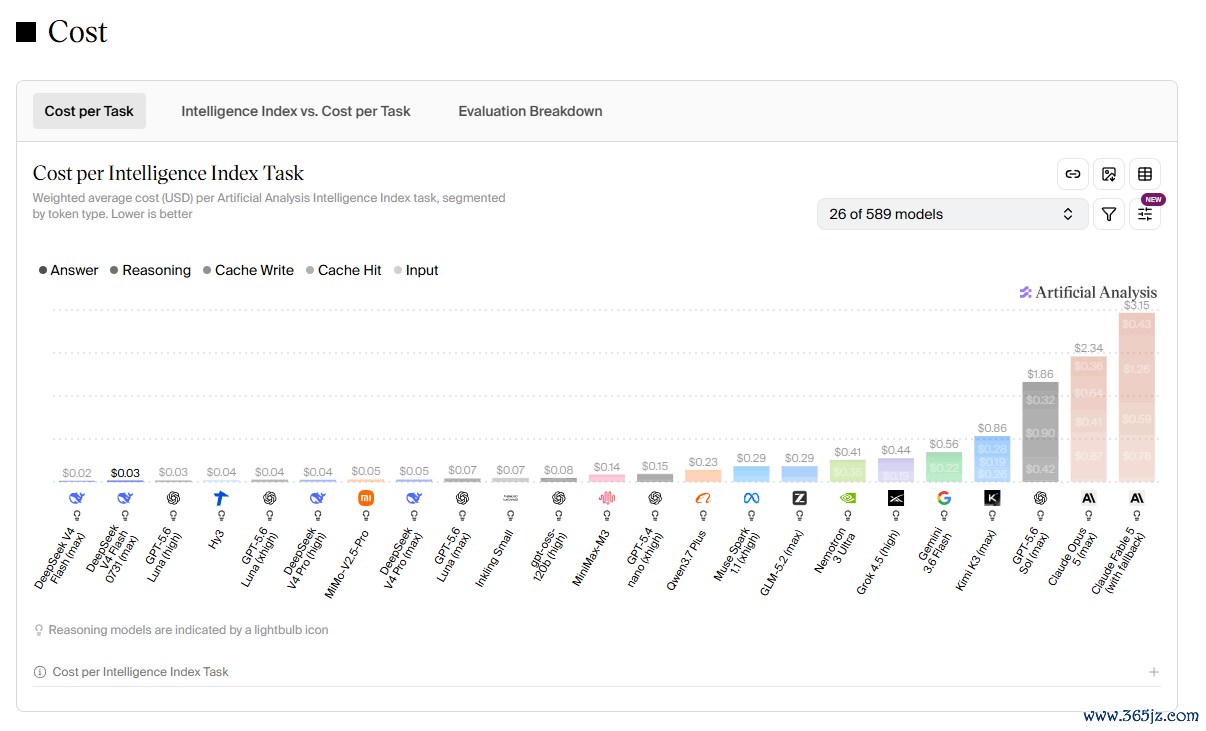Open the 26 of 589 models dropdown

(952, 214)
